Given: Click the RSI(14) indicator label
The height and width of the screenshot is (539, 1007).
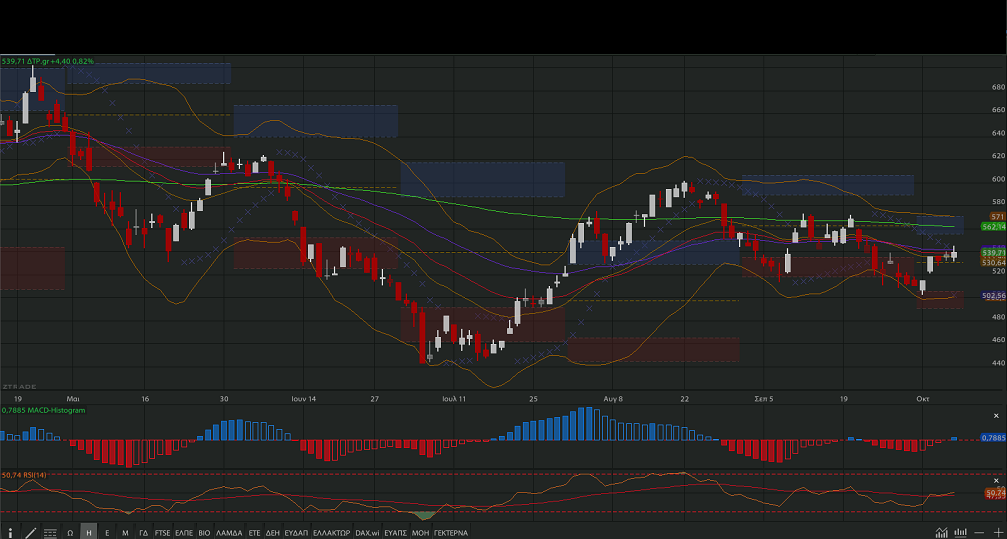Looking at the screenshot, I should pyautogui.click(x=24, y=475).
